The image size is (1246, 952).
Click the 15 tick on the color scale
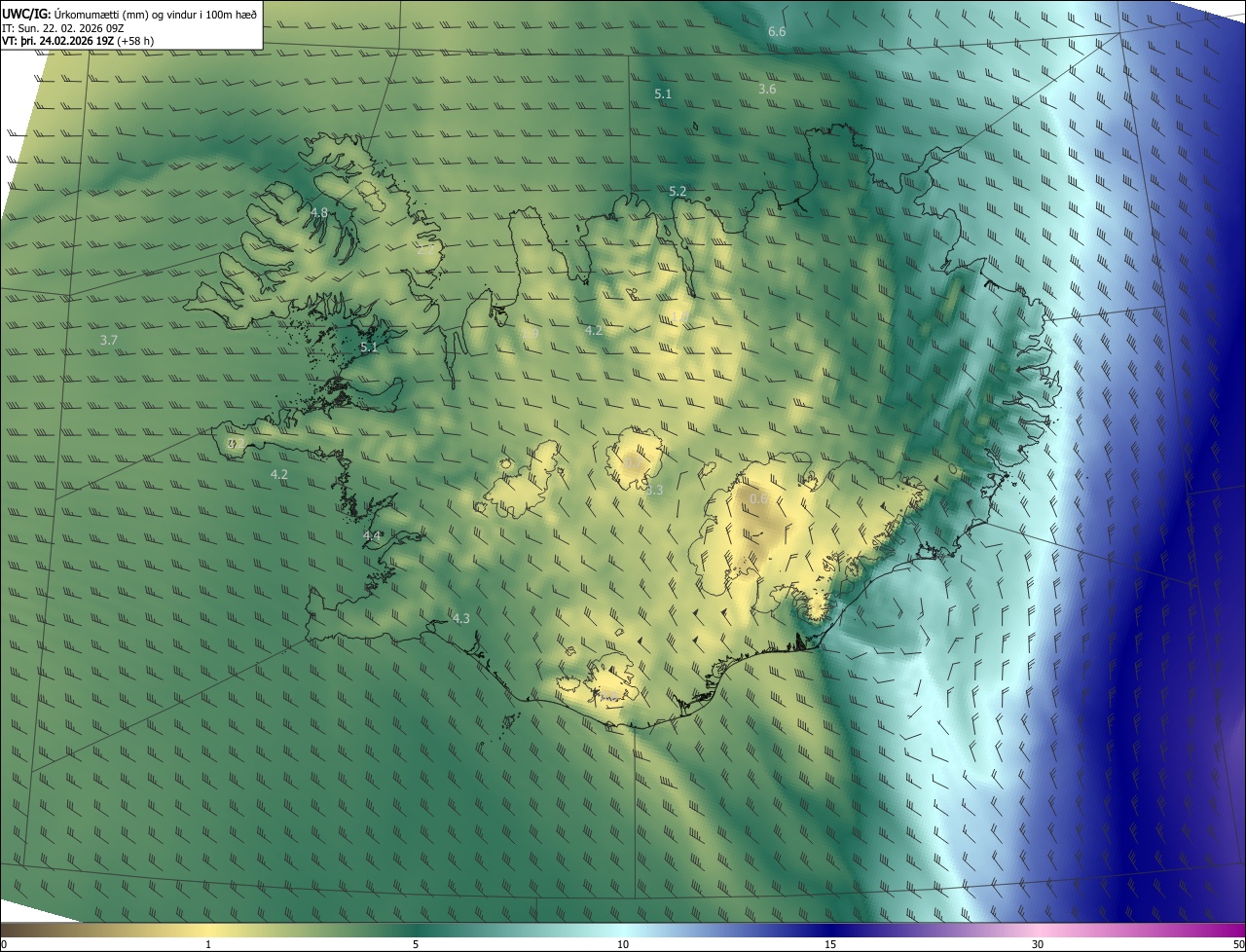click(830, 944)
